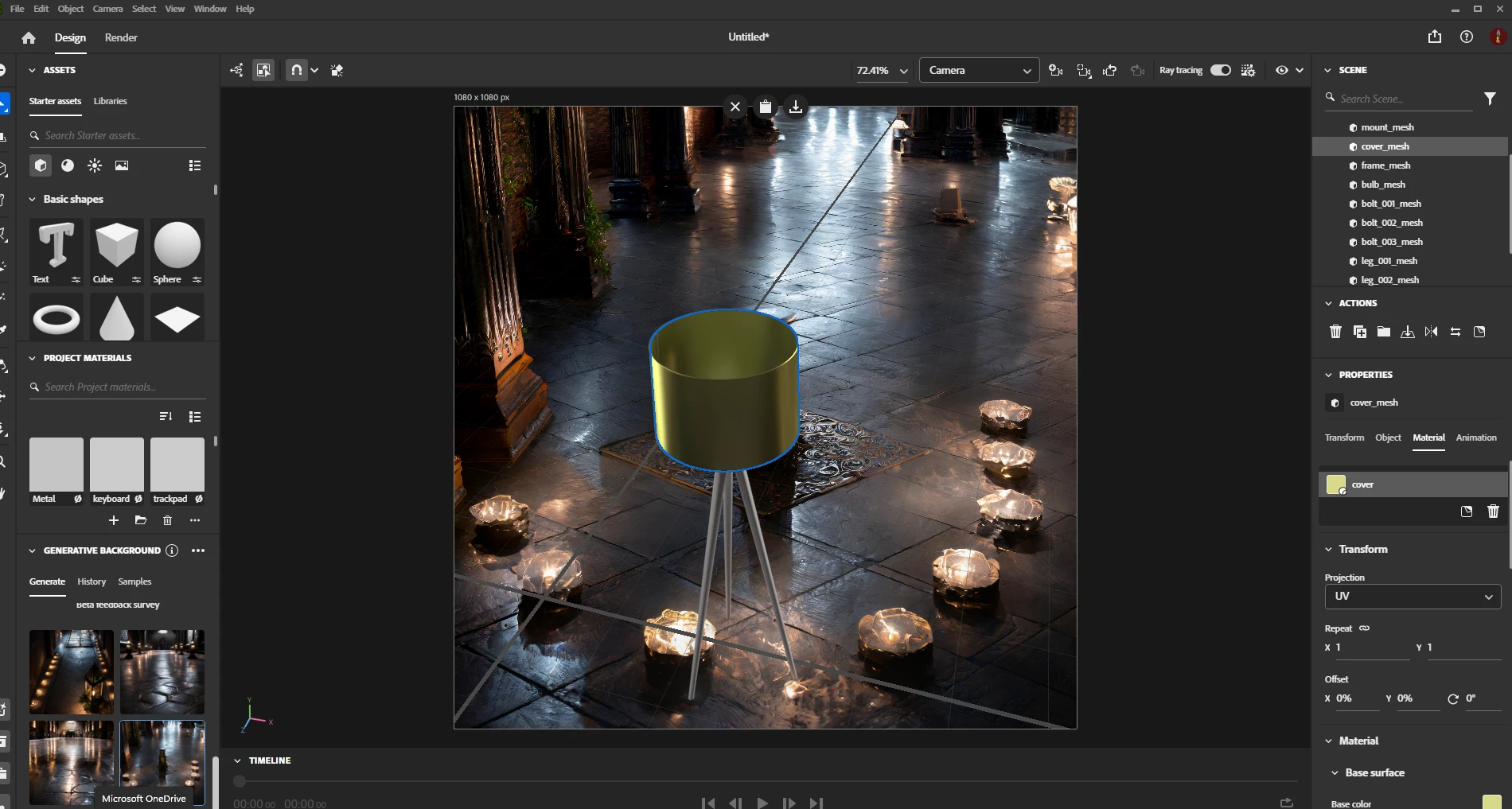Reset offset rotation with circular arrow icon
Viewport: 1512px width, 809px height.
point(1453,698)
